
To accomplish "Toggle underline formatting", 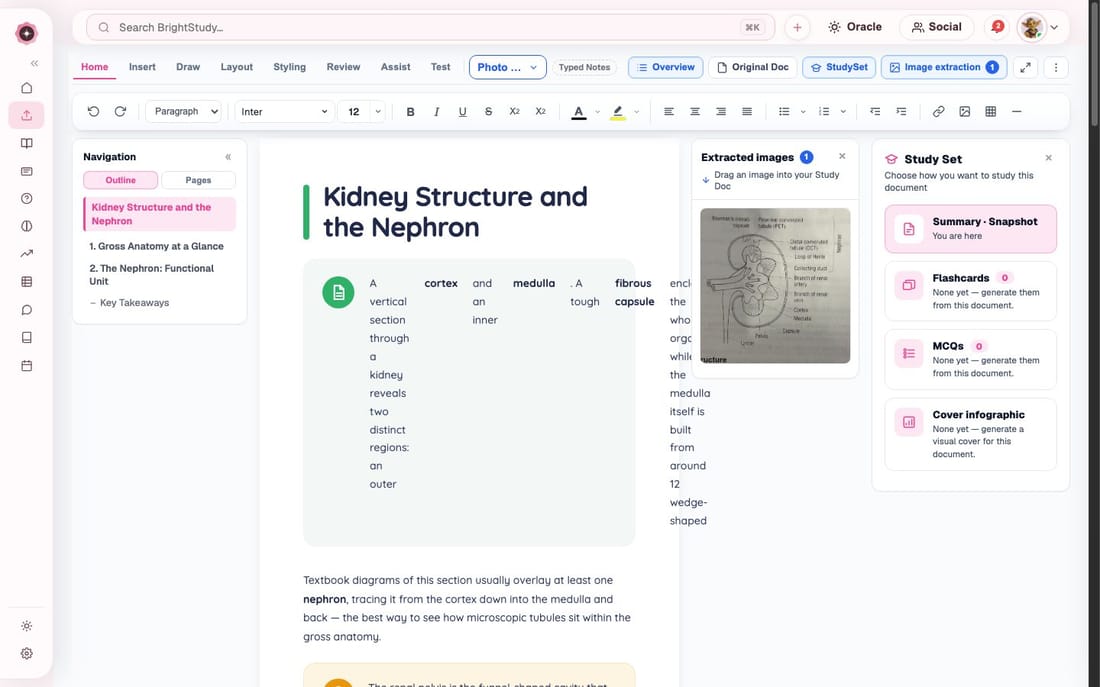I will tap(462, 112).
